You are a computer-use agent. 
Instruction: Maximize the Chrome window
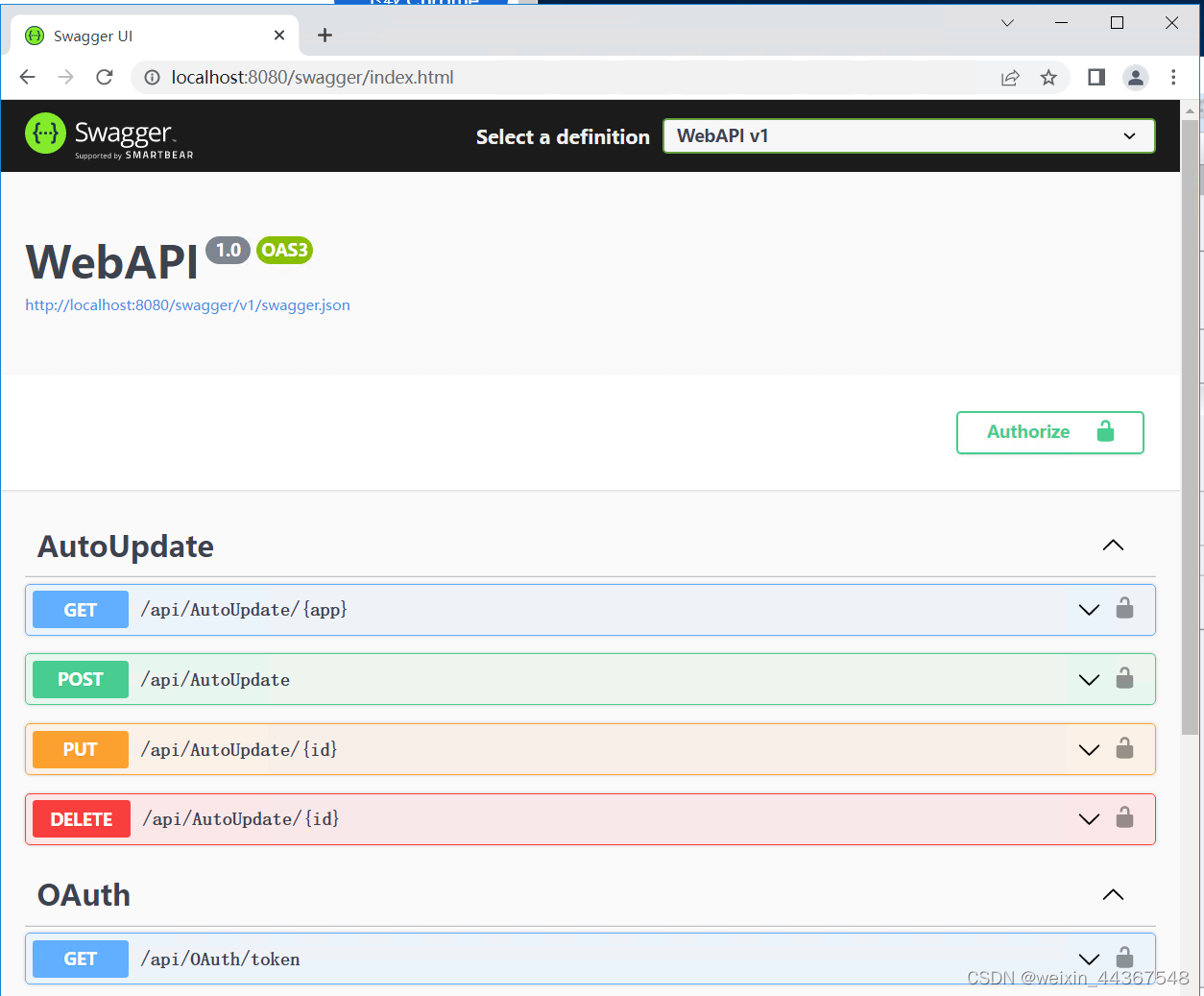[1117, 23]
